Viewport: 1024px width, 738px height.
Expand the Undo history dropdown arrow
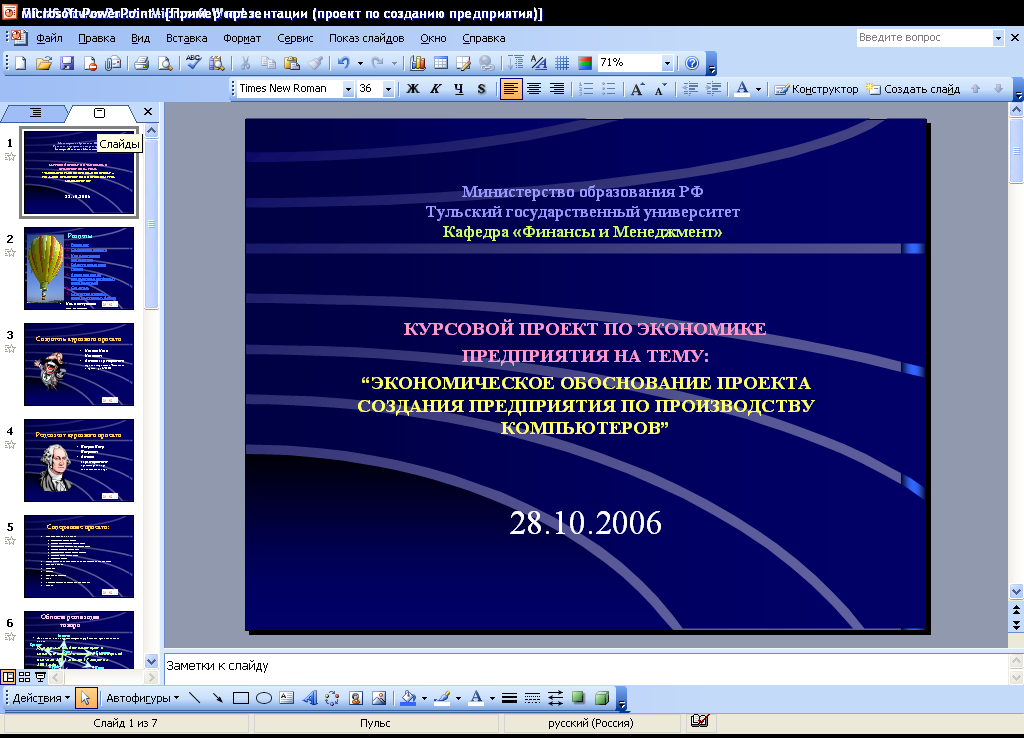point(360,63)
